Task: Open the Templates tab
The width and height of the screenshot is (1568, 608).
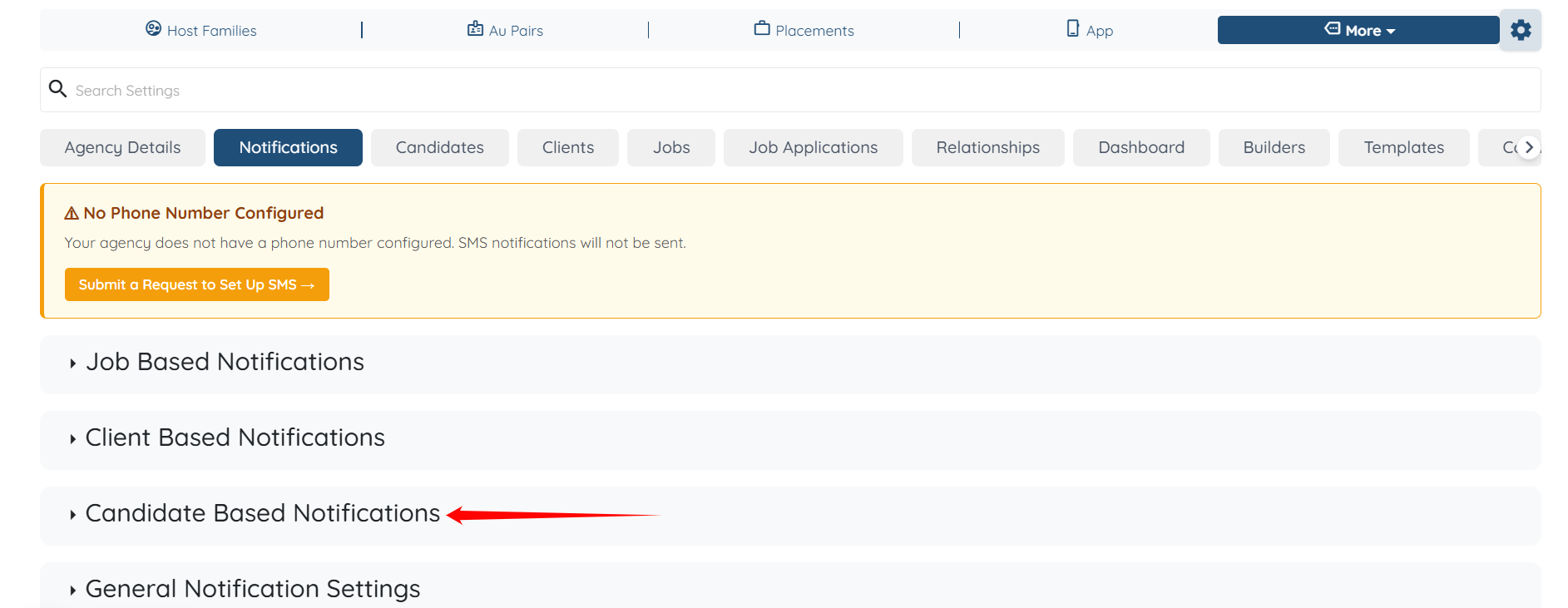Action: coord(1404,147)
